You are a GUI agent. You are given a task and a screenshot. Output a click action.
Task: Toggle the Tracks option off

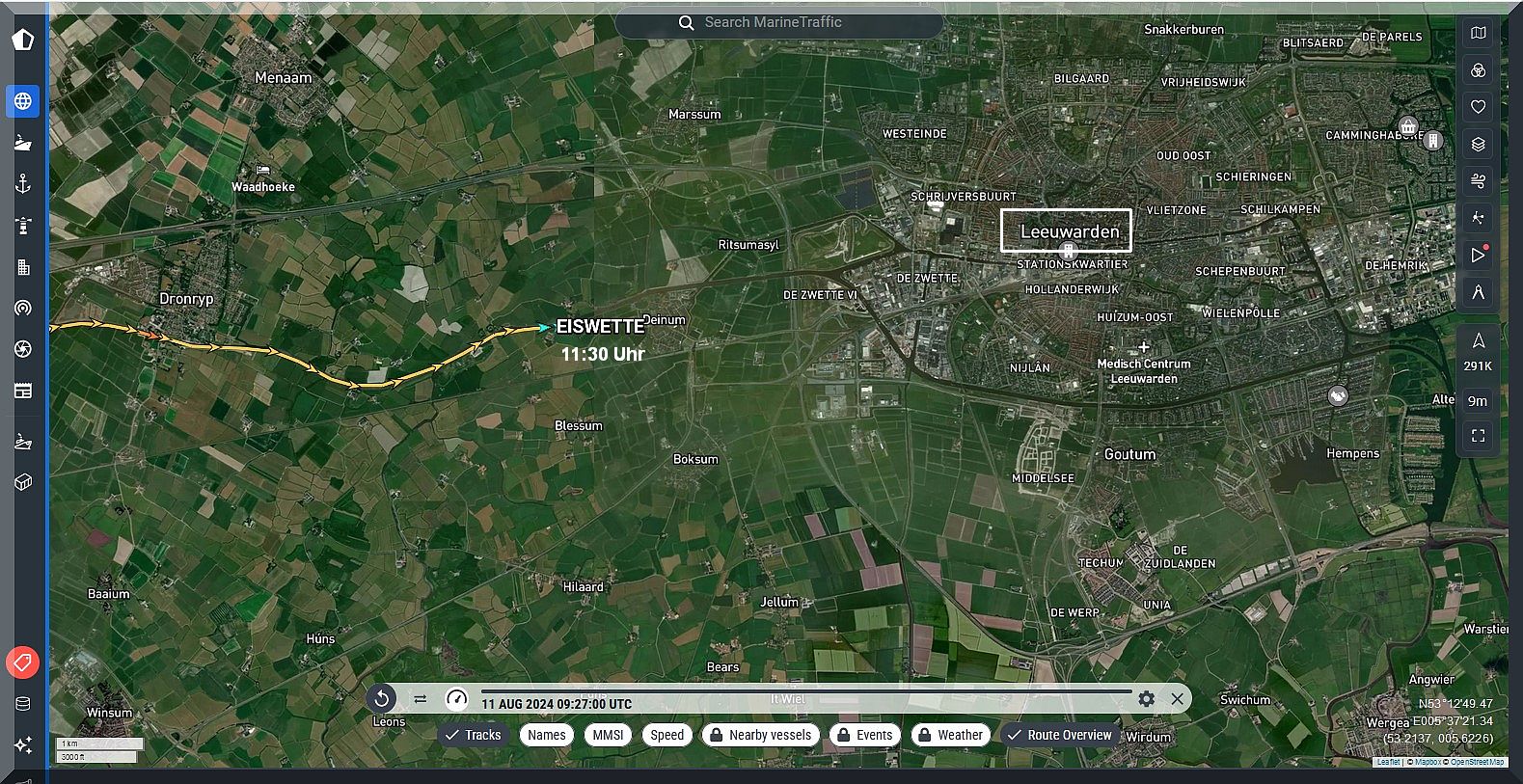(x=473, y=735)
